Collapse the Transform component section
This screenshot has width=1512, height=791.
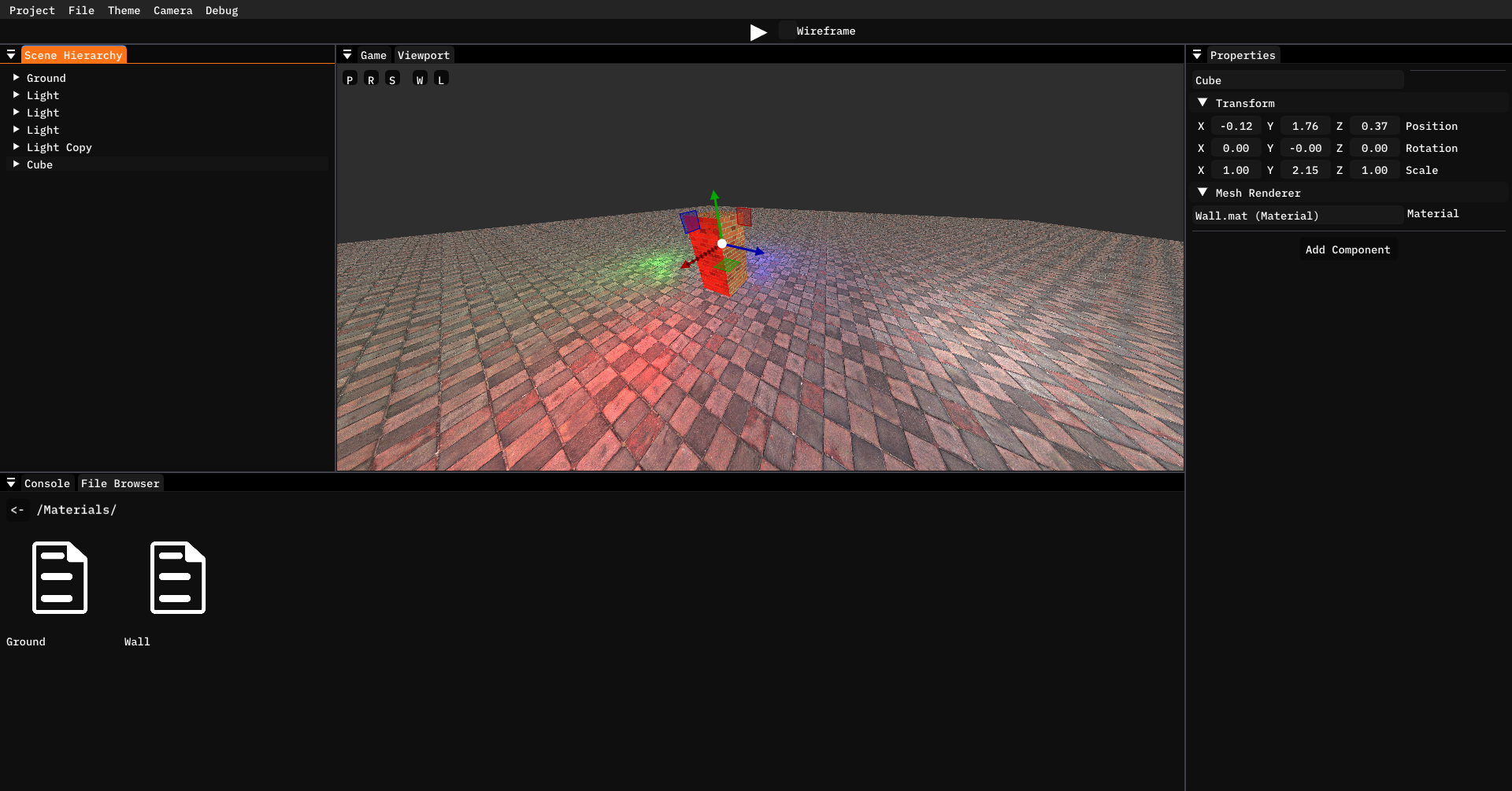click(1203, 103)
